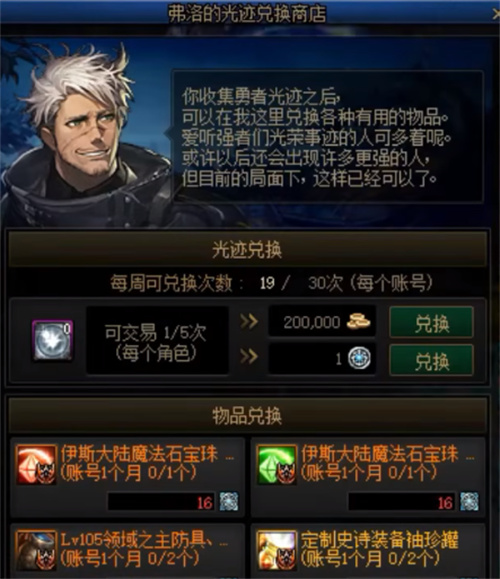Click the 定制史诗装备袖珍罐 item name

pos(379,540)
